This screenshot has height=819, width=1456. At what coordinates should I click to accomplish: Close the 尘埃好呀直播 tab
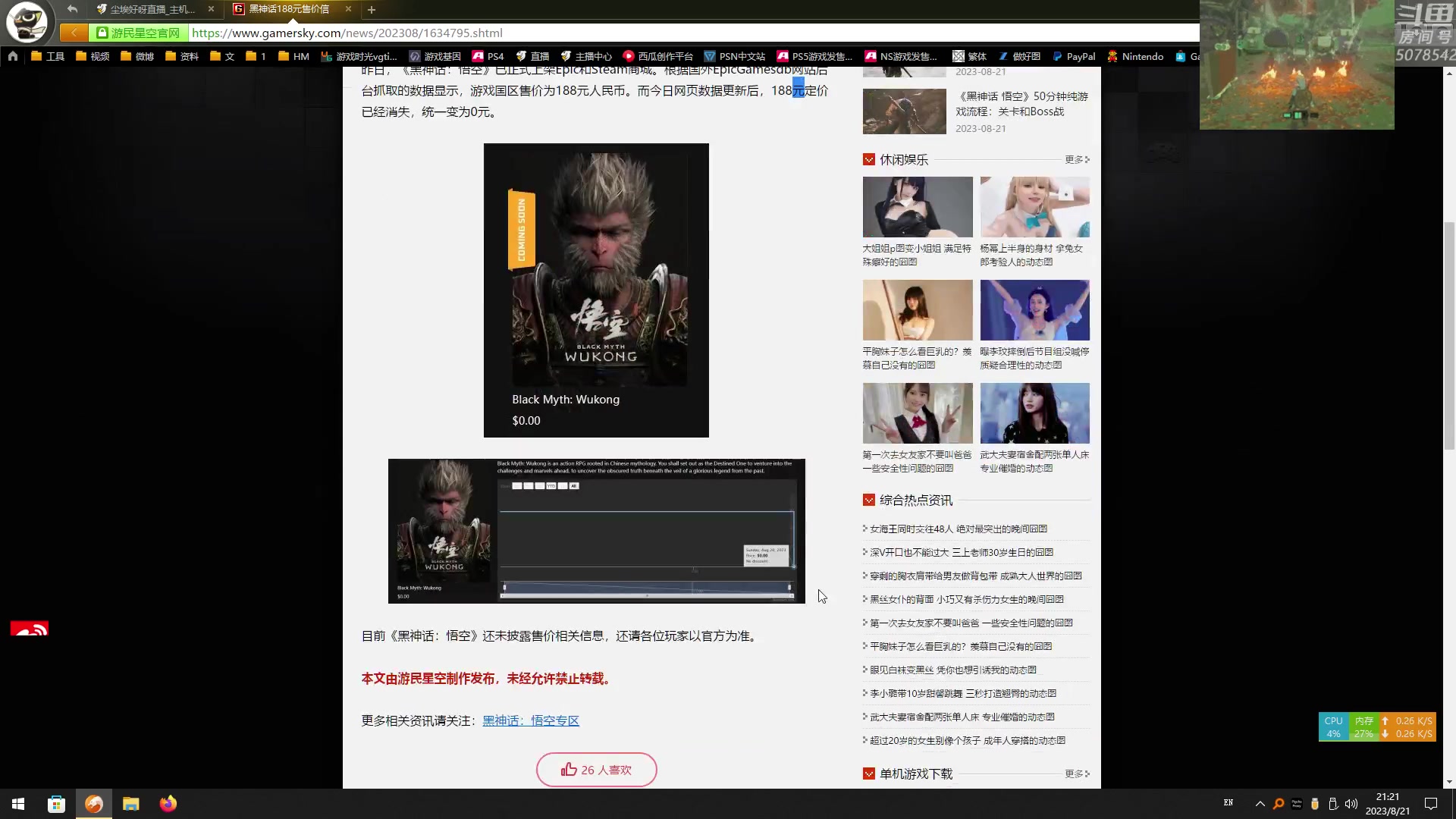click(211, 9)
